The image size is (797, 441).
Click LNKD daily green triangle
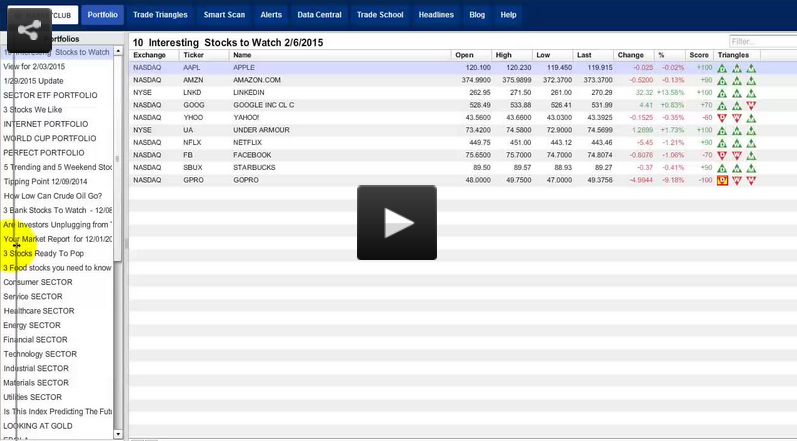(x=751, y=93)
